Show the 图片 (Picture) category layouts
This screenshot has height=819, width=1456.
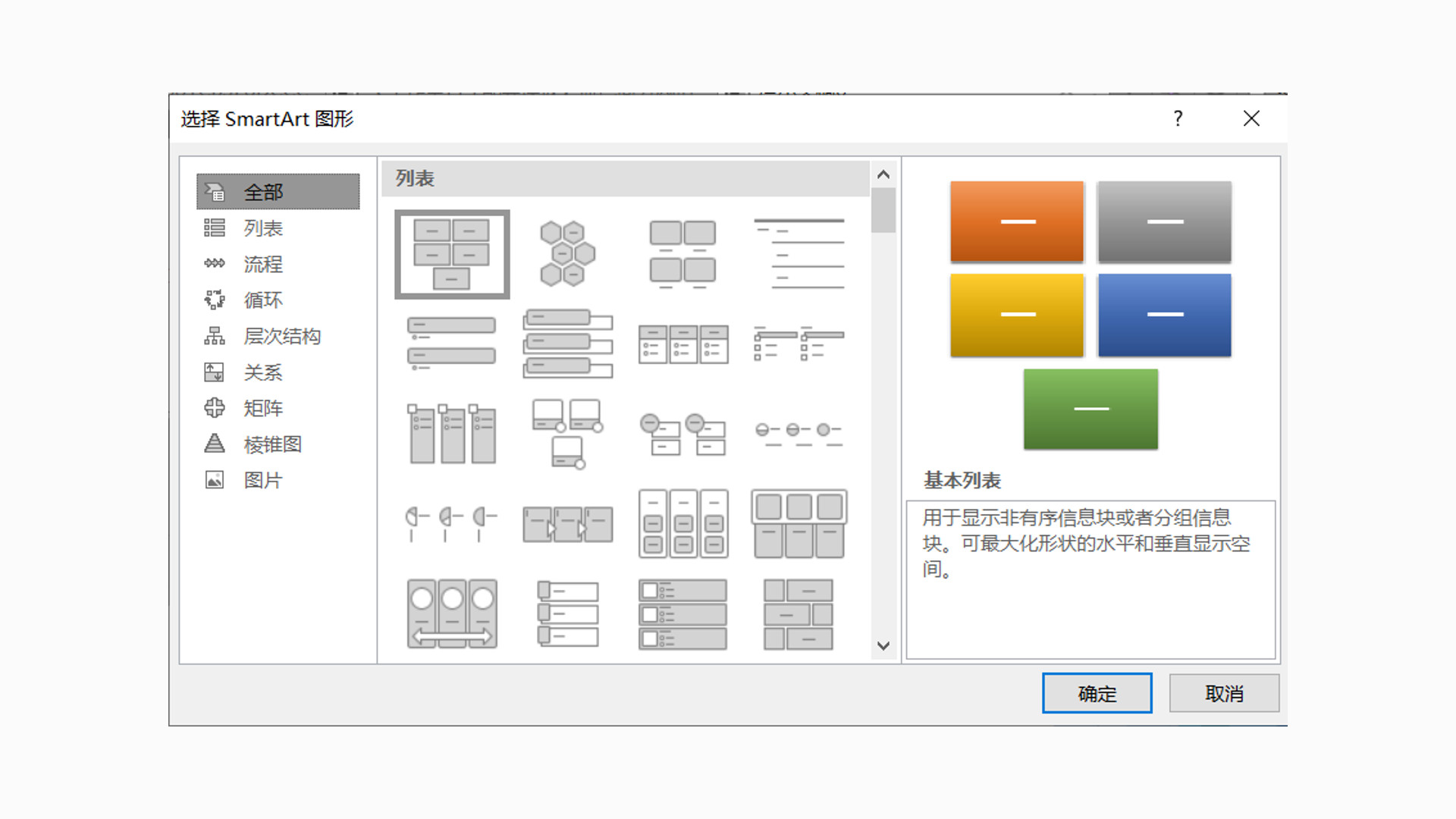(x=262, y=480)
